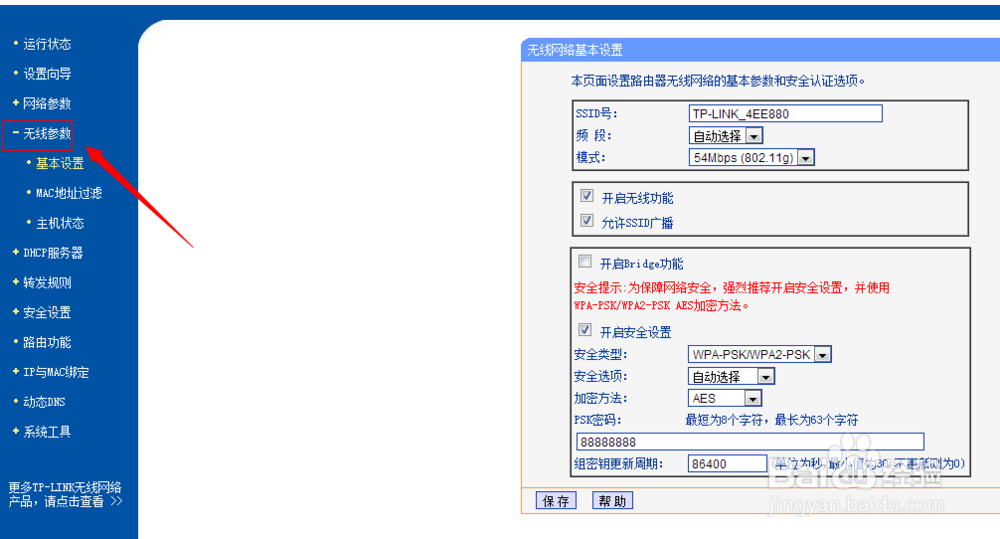This screenshot has height=539, width=1000.
Task: Open the 模式 54Mbps (802.11g) dropdown
Action: (x=751, y=158)
